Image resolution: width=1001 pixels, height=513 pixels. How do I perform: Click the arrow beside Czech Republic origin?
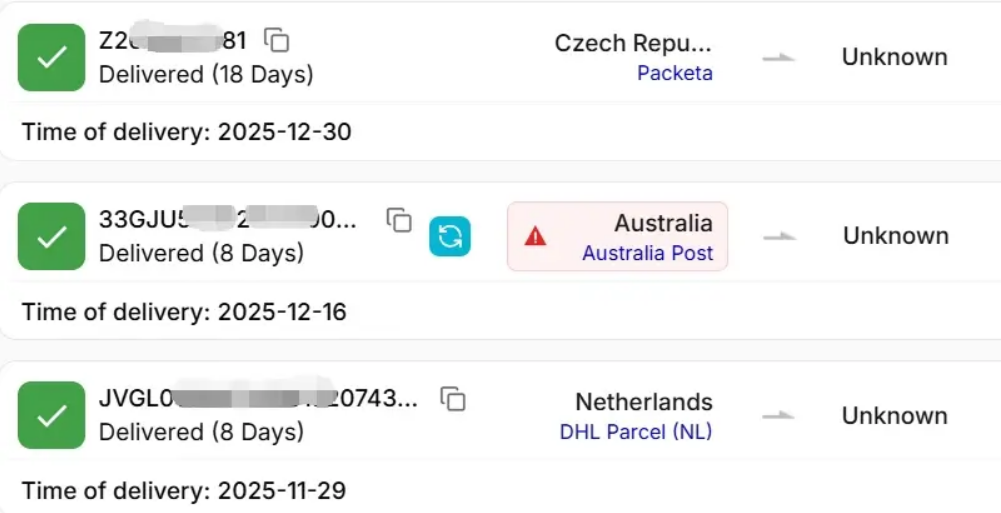[778, 58]
